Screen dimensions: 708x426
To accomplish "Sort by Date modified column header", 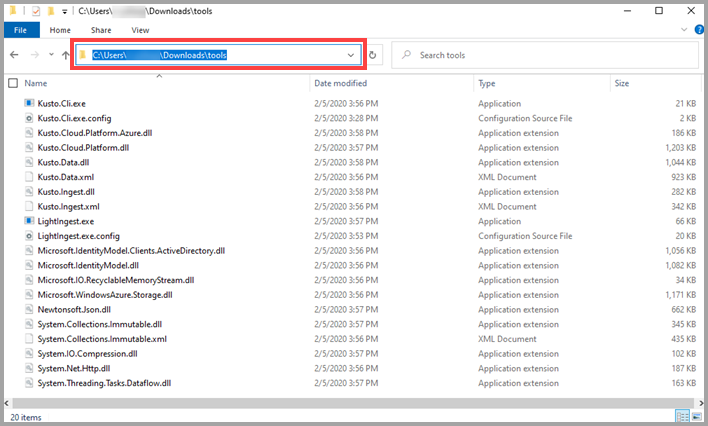I will click(x=340, y=83).
